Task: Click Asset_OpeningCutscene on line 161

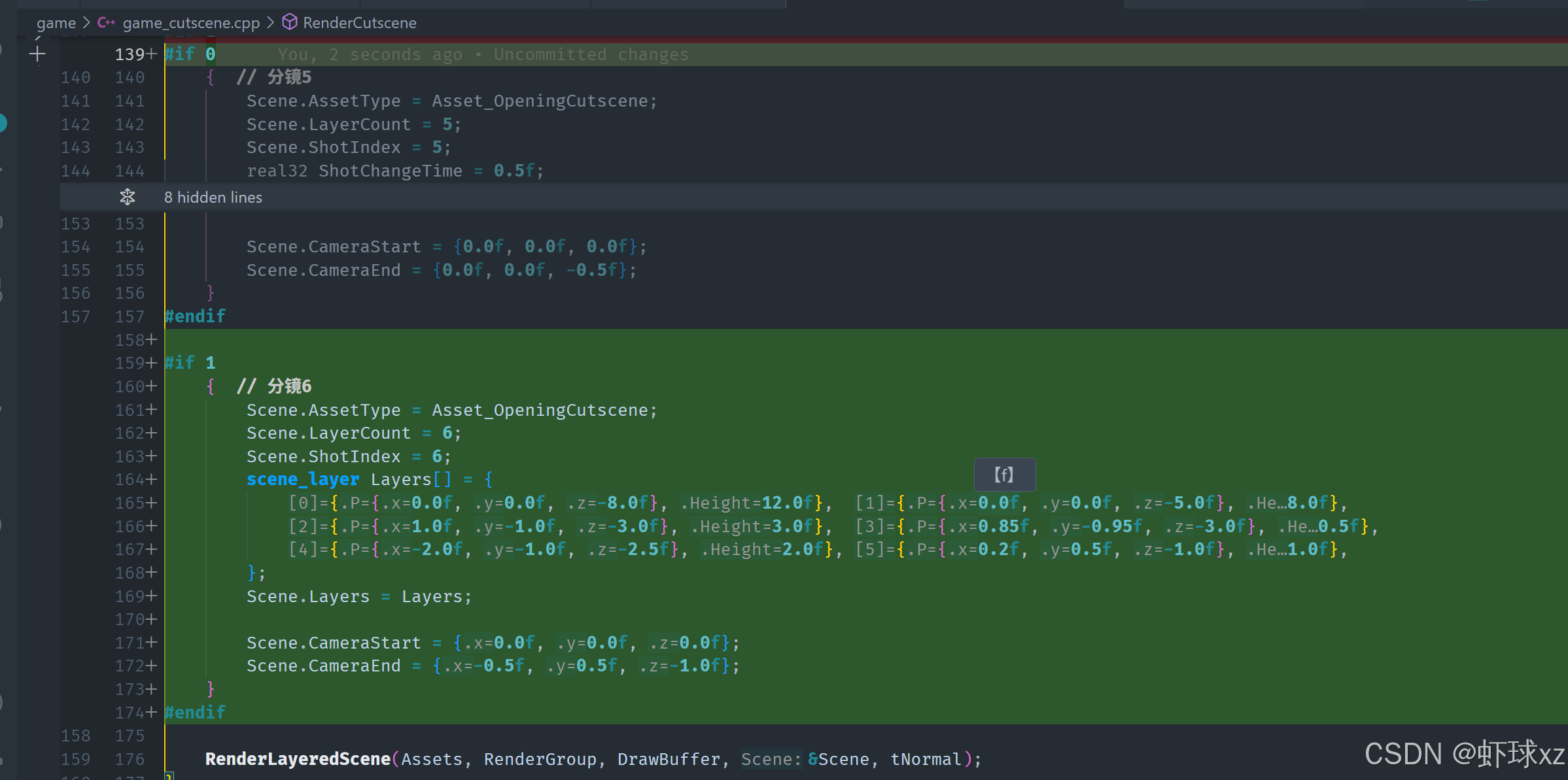Action: coord(540,410)
